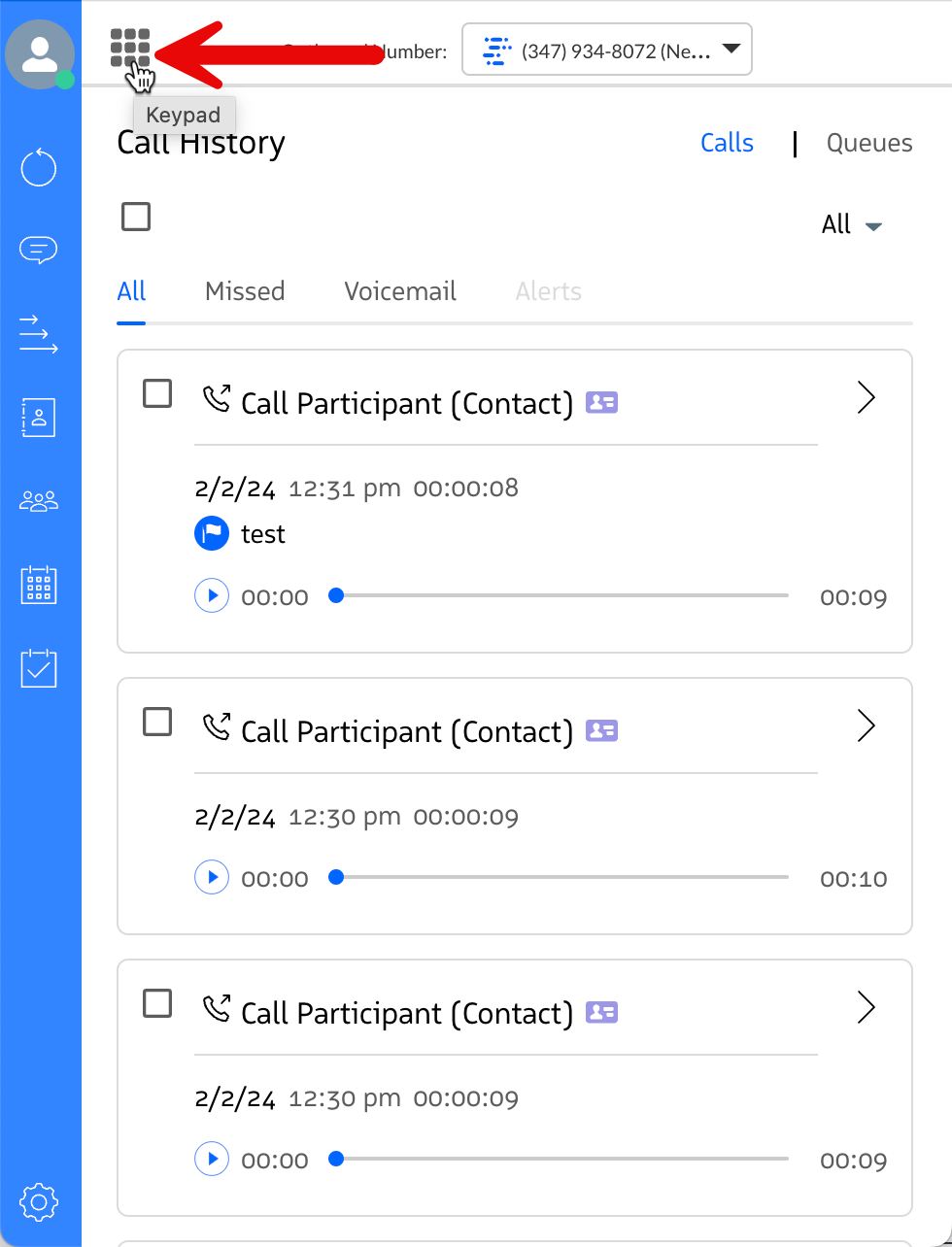Check the box for the 12:31 pm call
Viewport: 952px width, 1247px height.
click(157, 394)
